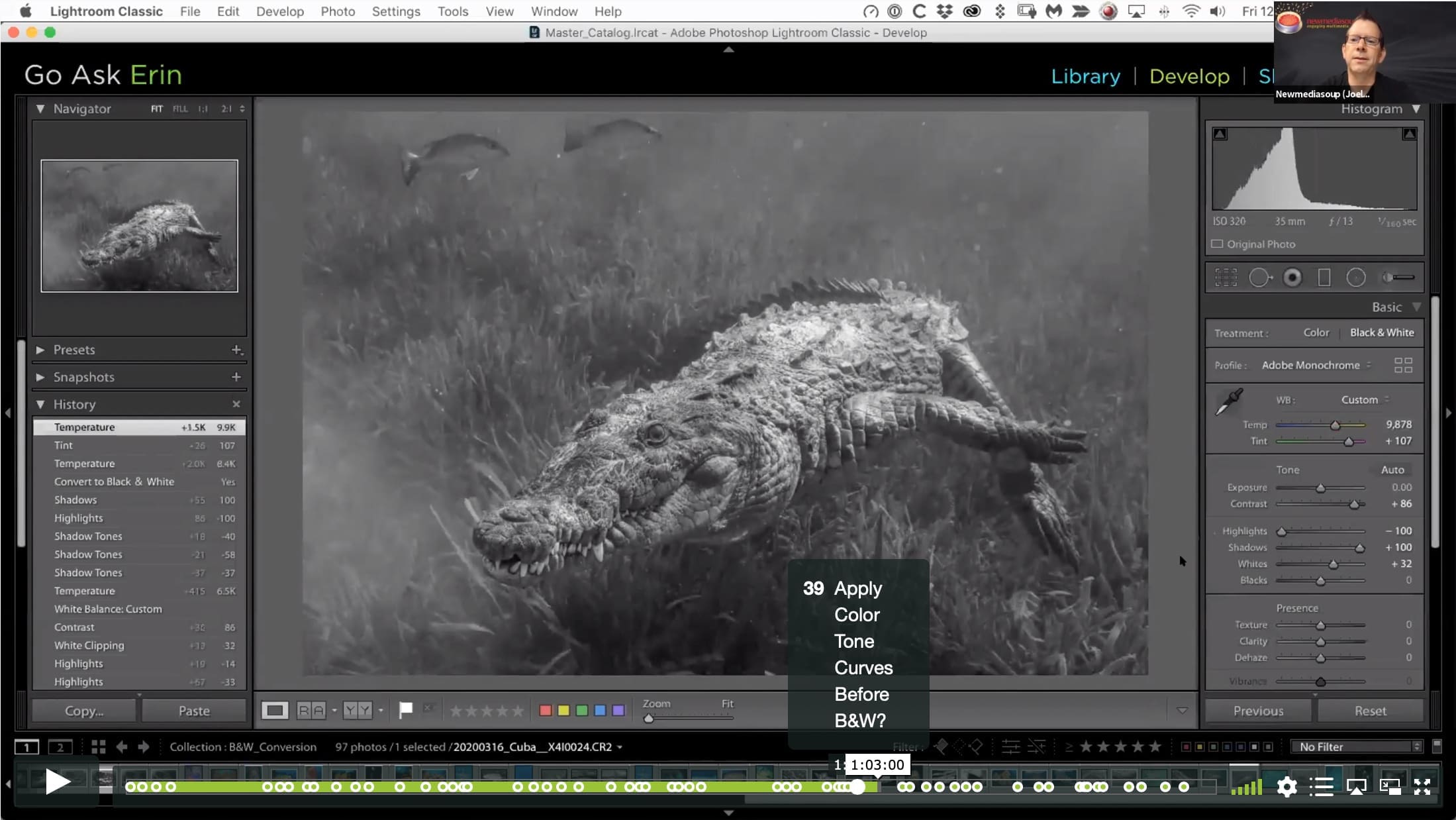The height and width of the screenshot is (820, 1456).
Task: Play the video
Action: pyautogui.click(x=58, y=782)
